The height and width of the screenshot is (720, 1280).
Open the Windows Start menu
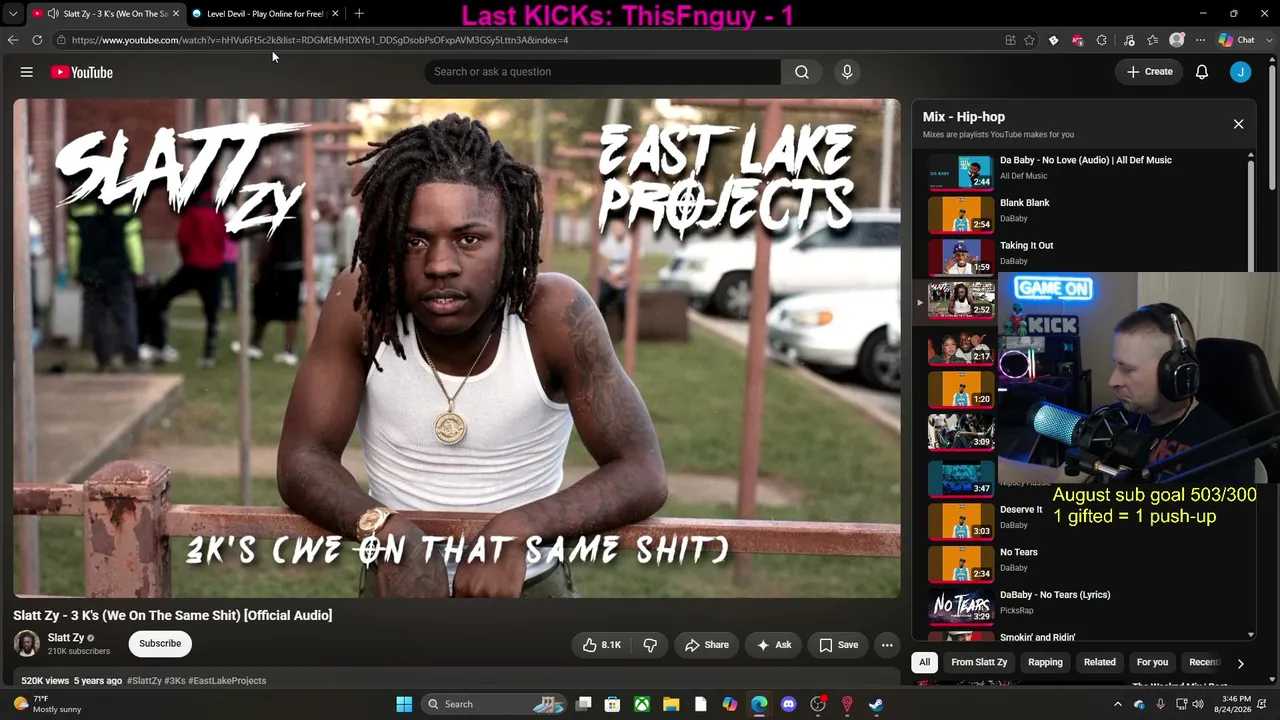[404, 704]
